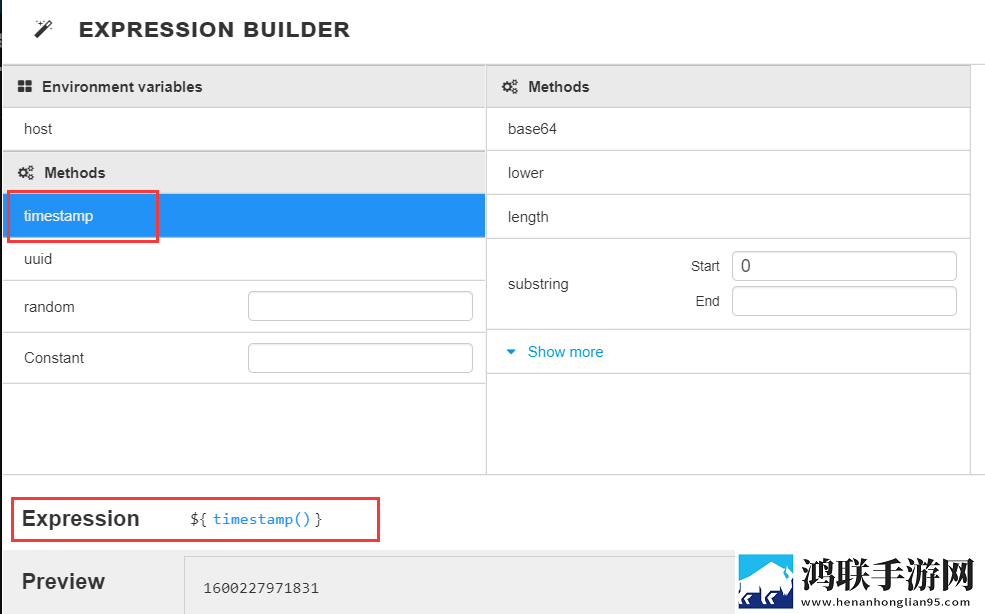This screenshot has width=985, height=614.
Task: Click the gears icon in right Methods header
Action: point(509,87)
